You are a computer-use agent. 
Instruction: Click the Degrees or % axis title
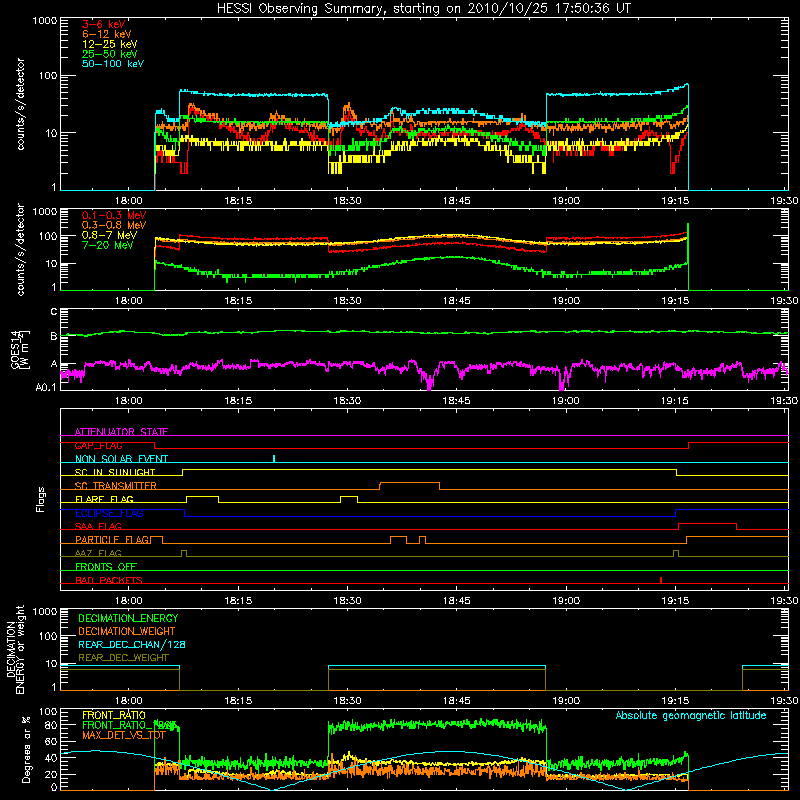pos(26,749)
